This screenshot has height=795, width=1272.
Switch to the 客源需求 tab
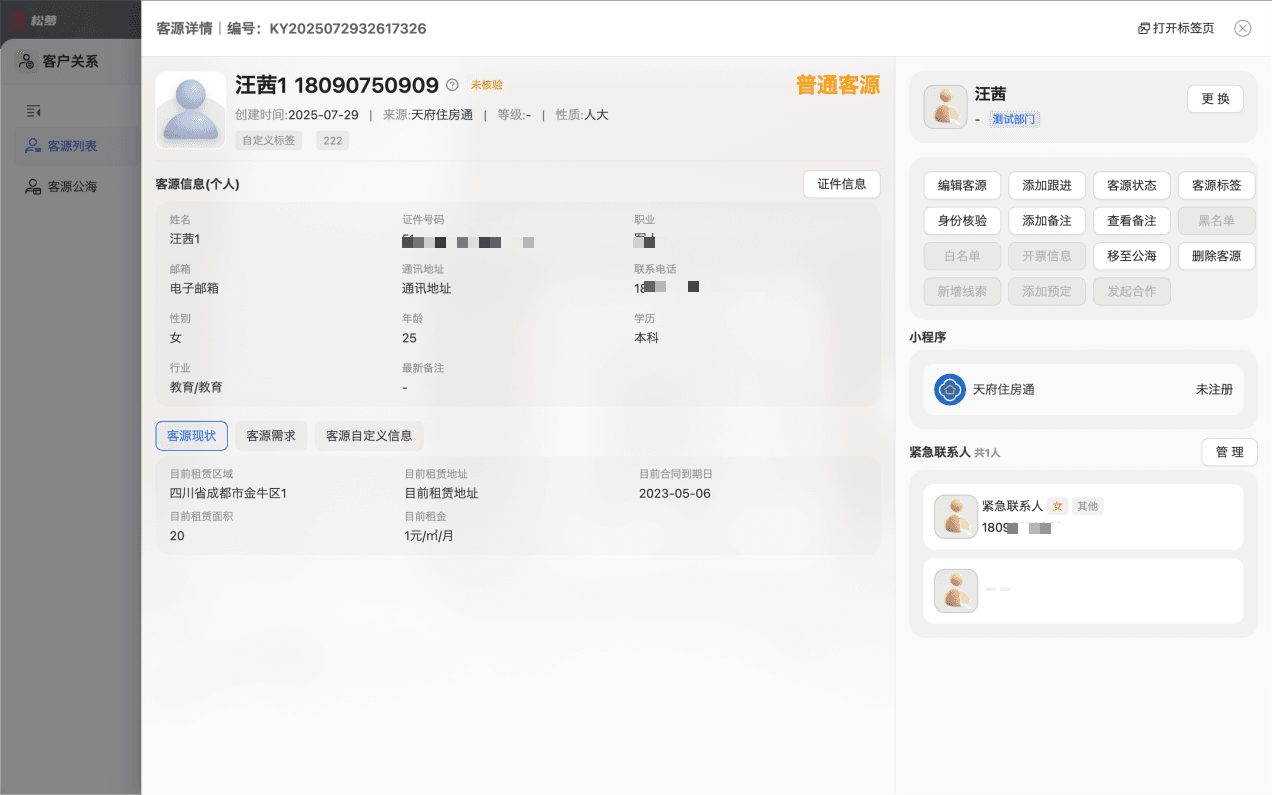tap(271, 436)
